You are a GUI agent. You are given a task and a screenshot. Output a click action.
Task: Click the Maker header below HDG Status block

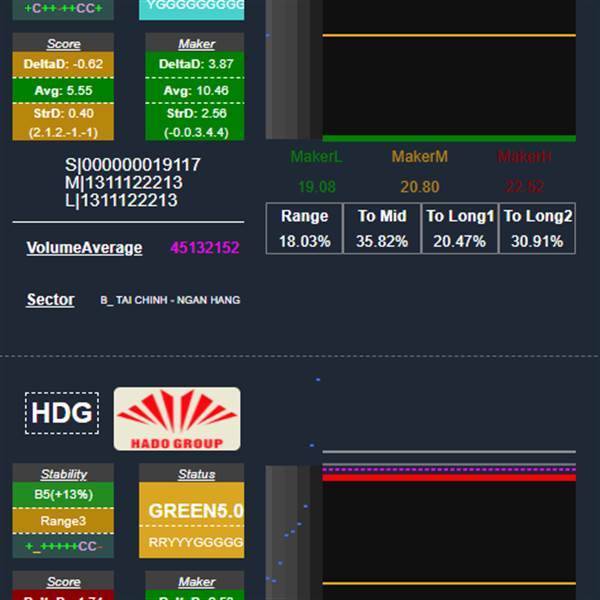coord(196,582)
